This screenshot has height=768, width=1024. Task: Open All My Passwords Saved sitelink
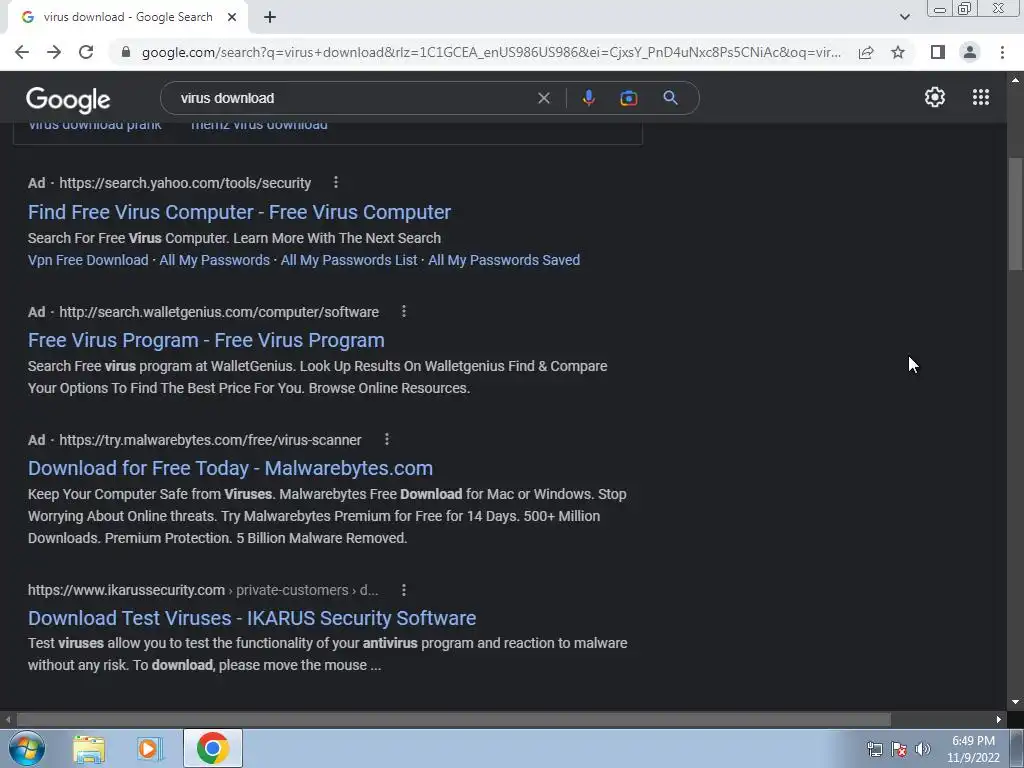(x=504, y=260)
